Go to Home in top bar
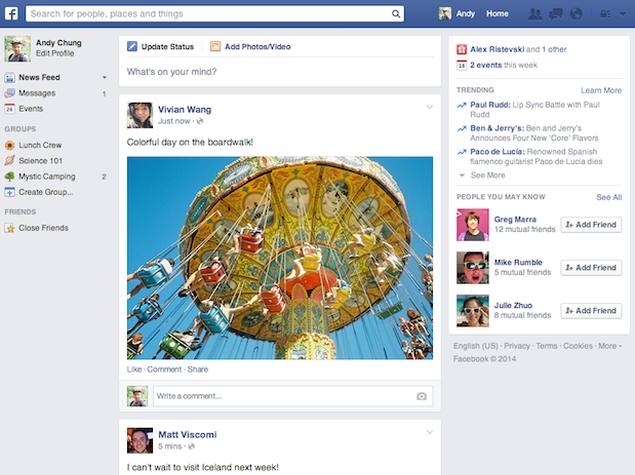Screen dimensions: 635x475 point(497,14)
